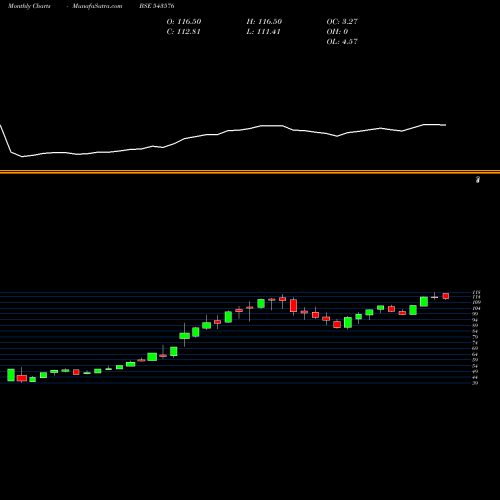Click the first green candlestick on the far left
This screenshot has width=500, height=500.
tap(11, 375)
